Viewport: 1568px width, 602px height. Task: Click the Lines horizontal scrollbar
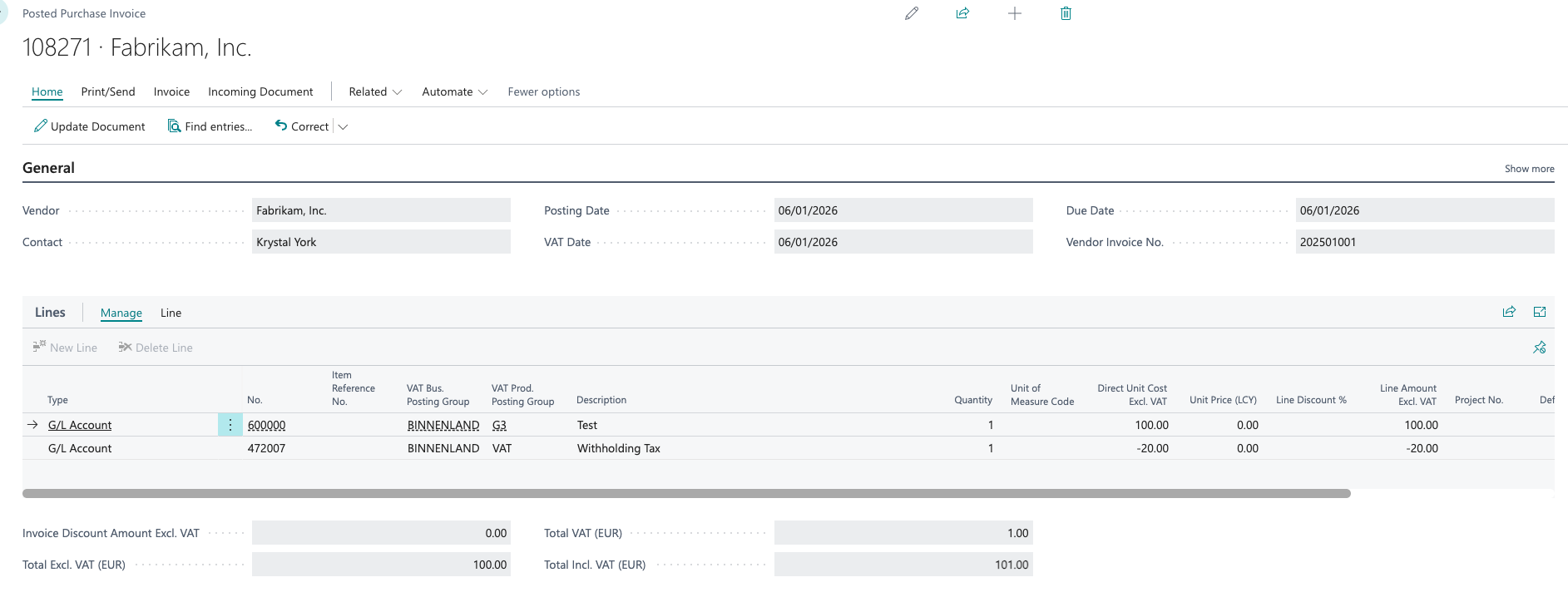point(686,493)
